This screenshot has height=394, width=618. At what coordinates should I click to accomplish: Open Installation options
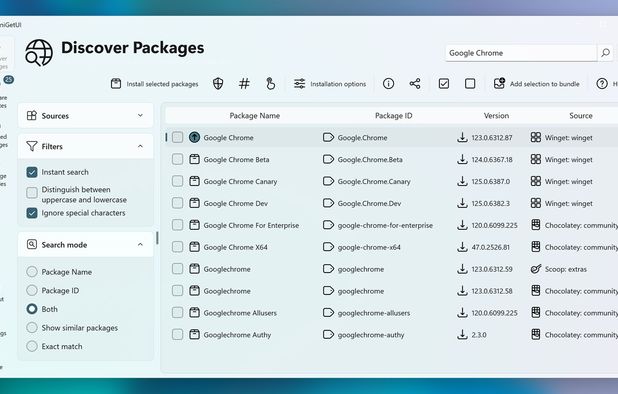point(330,84)
